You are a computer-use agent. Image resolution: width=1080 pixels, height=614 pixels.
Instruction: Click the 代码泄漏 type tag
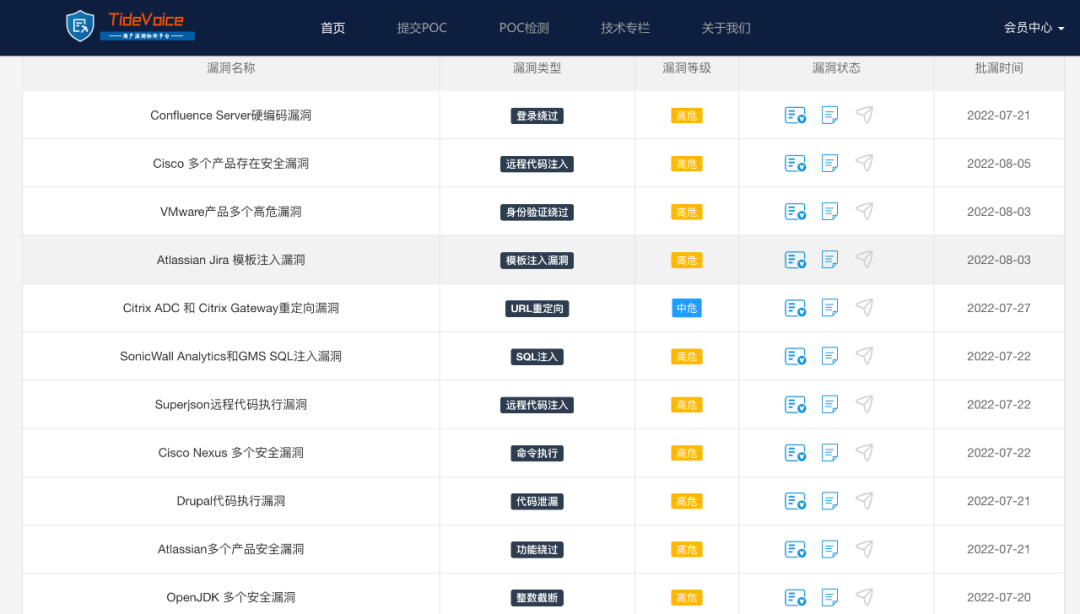(537, 502)
